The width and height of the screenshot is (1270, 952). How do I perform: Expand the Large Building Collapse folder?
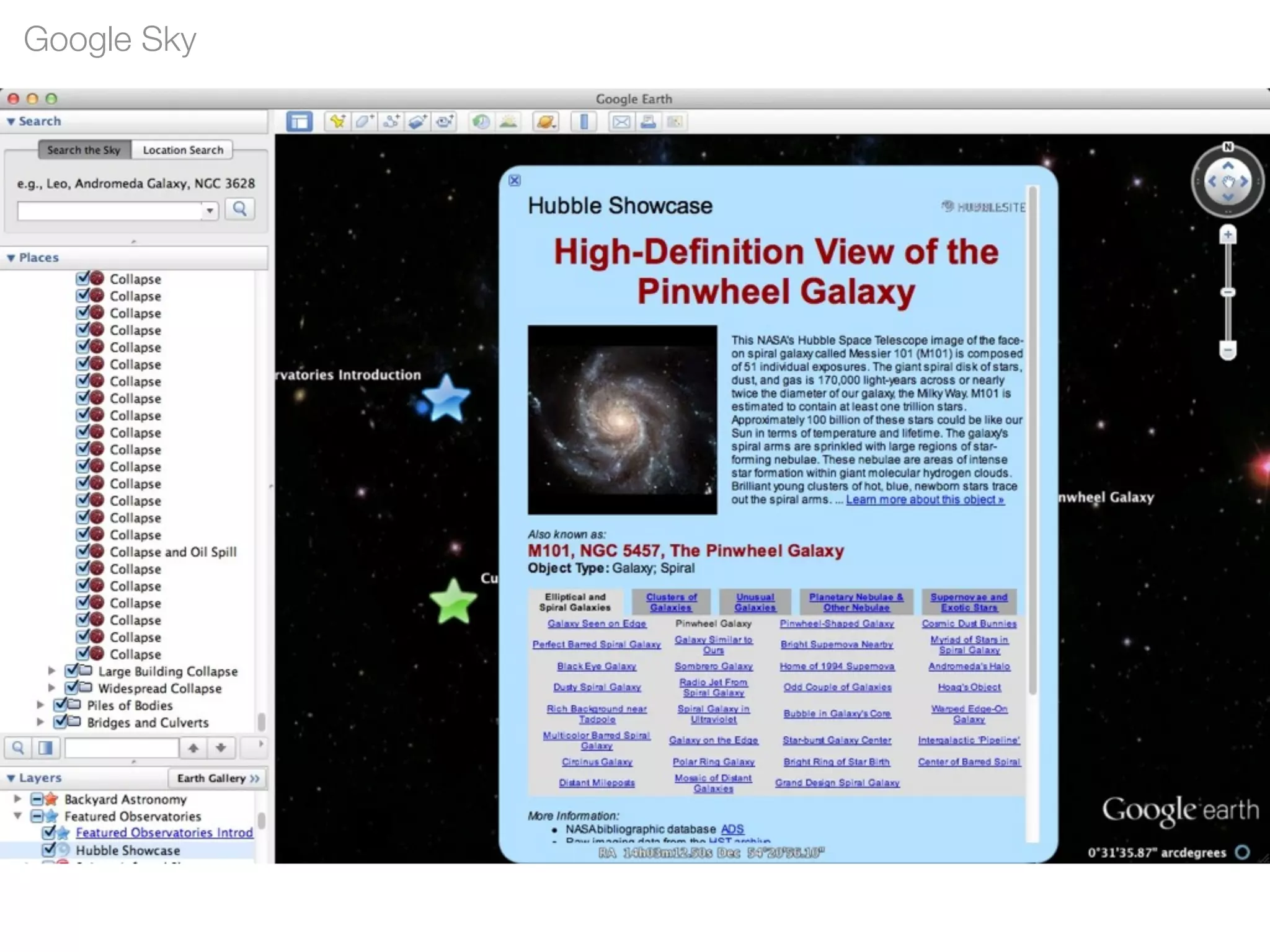[52, 671]
